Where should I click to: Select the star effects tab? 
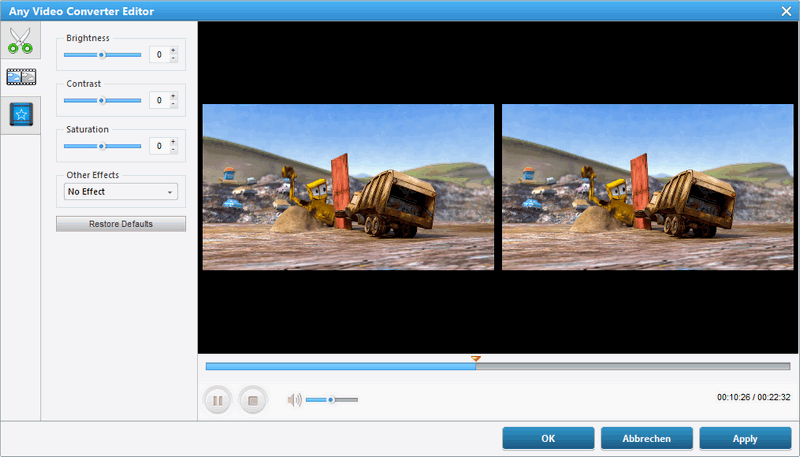[x=21, y=115]
